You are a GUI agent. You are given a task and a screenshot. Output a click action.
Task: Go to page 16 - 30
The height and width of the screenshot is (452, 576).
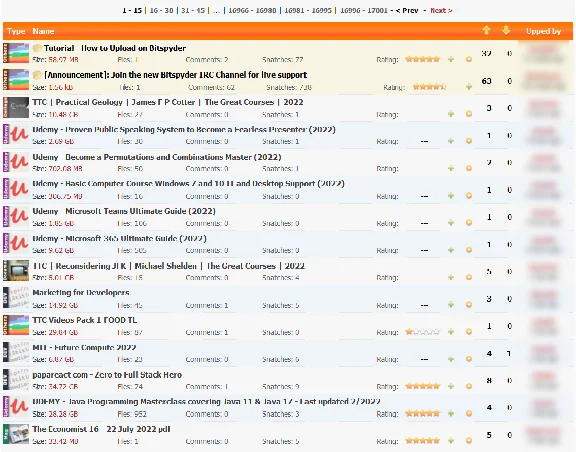point(161,10)
